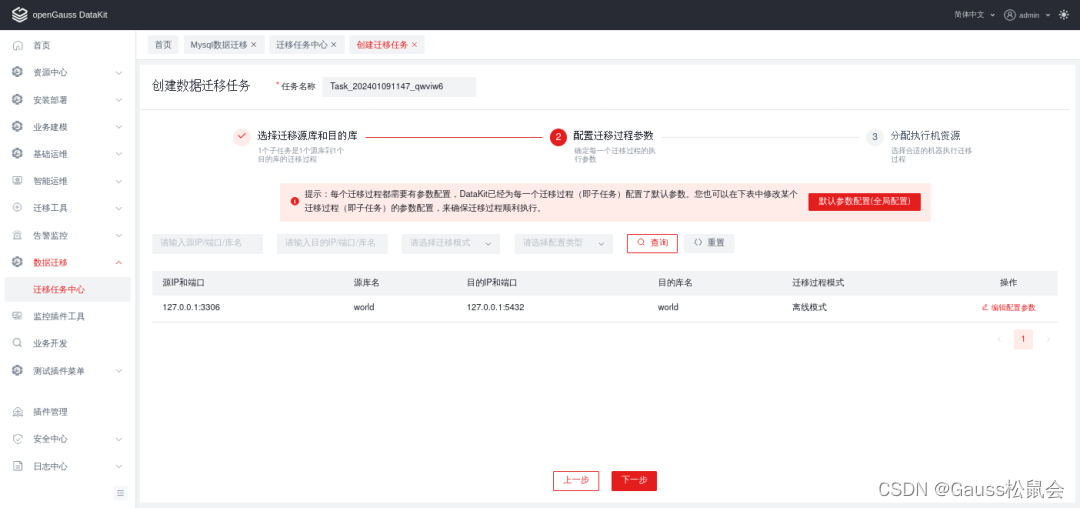1080x508 pixels.
Task: Expand the 安装部署 menu chevron
Action: click(x=118, y=100)
